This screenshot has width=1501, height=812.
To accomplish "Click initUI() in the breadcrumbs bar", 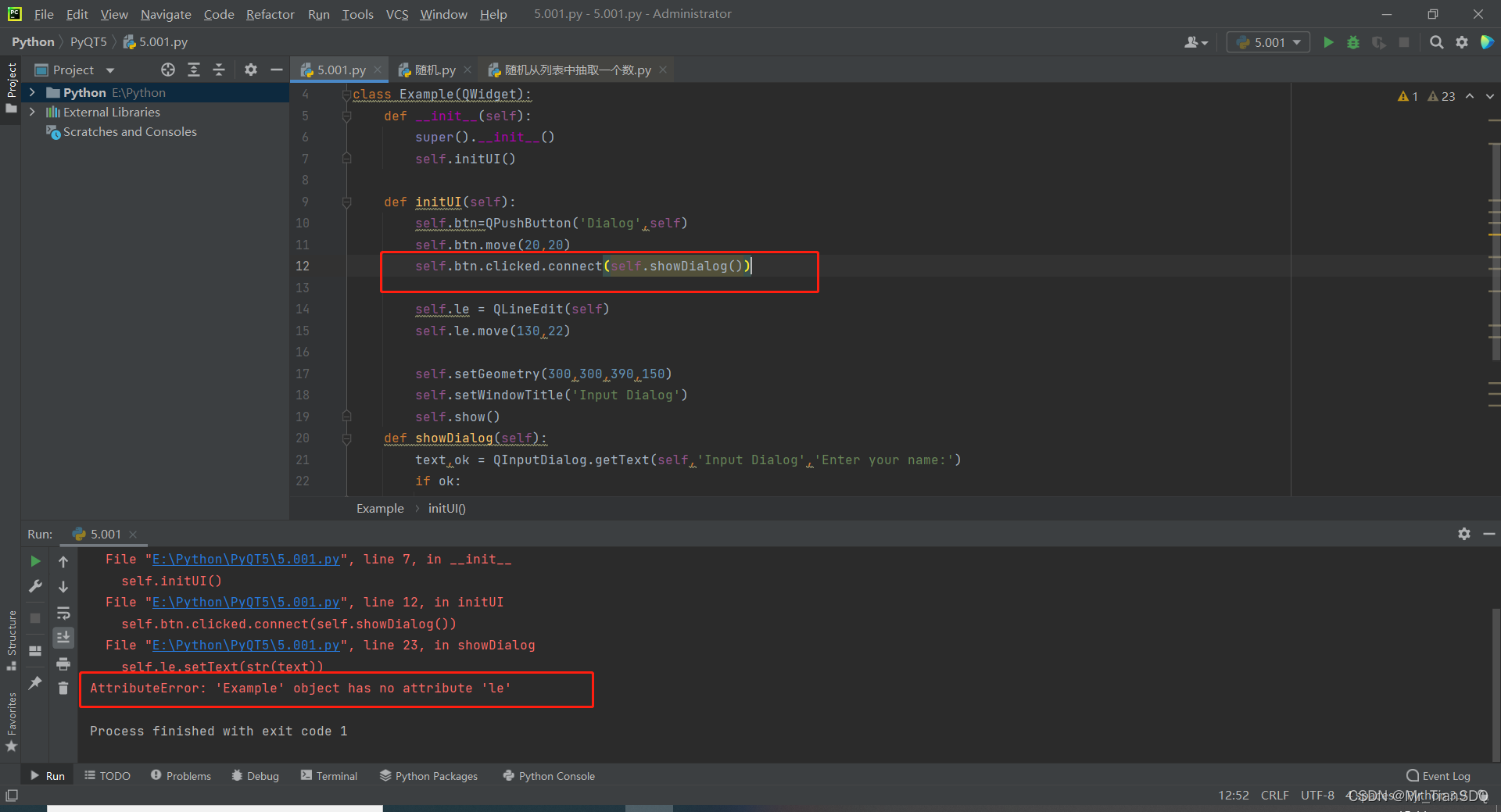I will click(446, 508).
